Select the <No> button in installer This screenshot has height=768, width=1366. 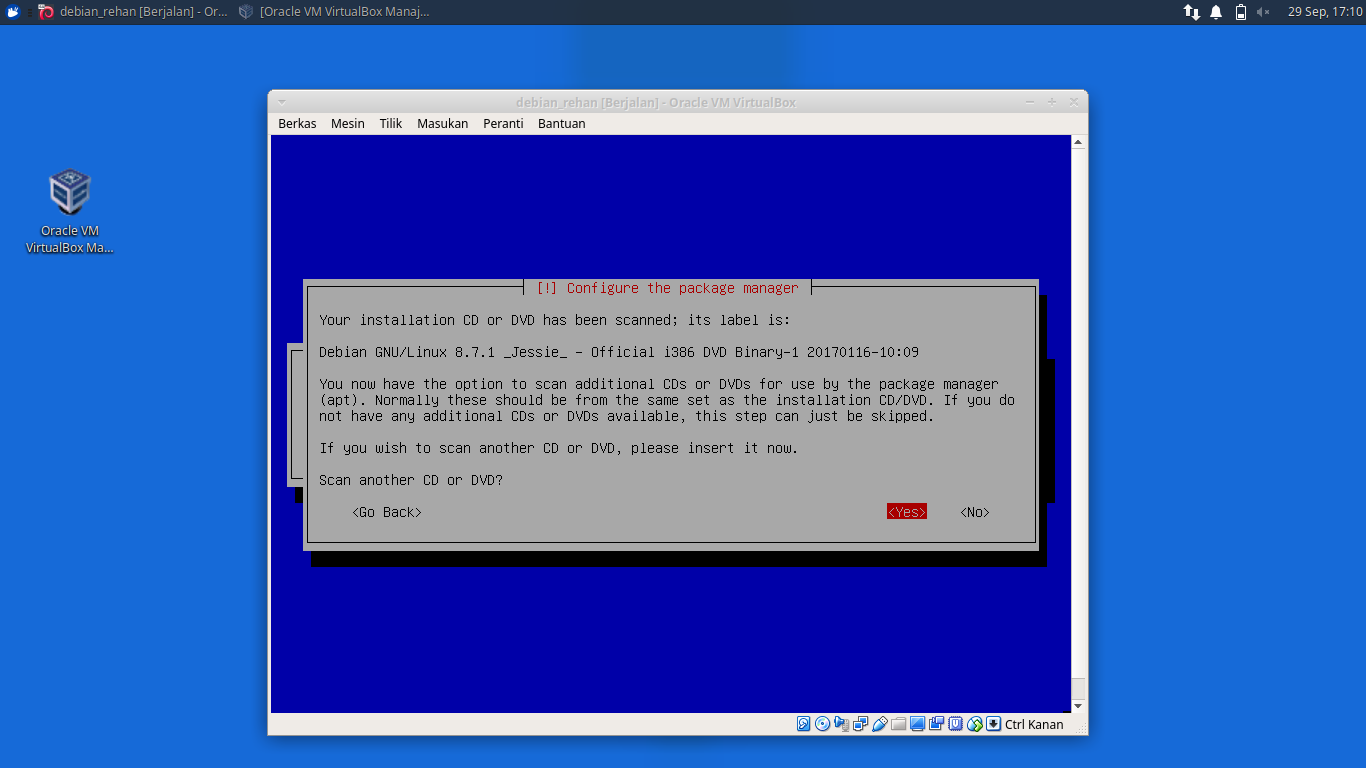click(975, 512)
